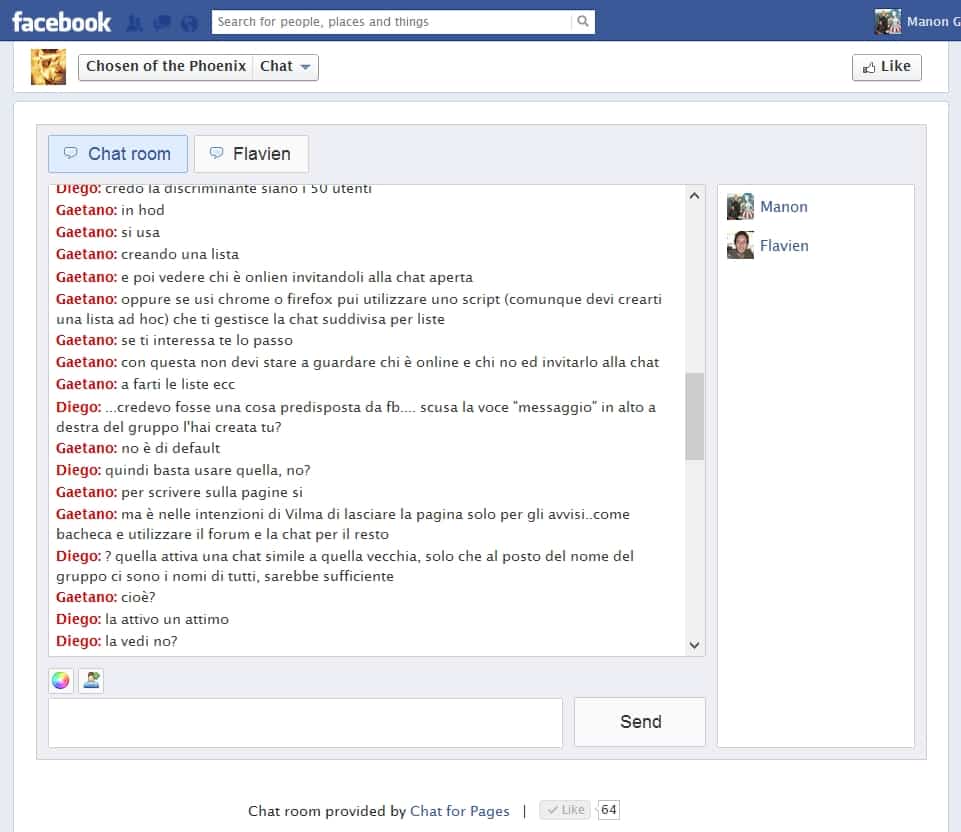Click Flavien's avatar in the user list
Image resolution: width=961 pixels, height=832 pixels.
point(740,245)
